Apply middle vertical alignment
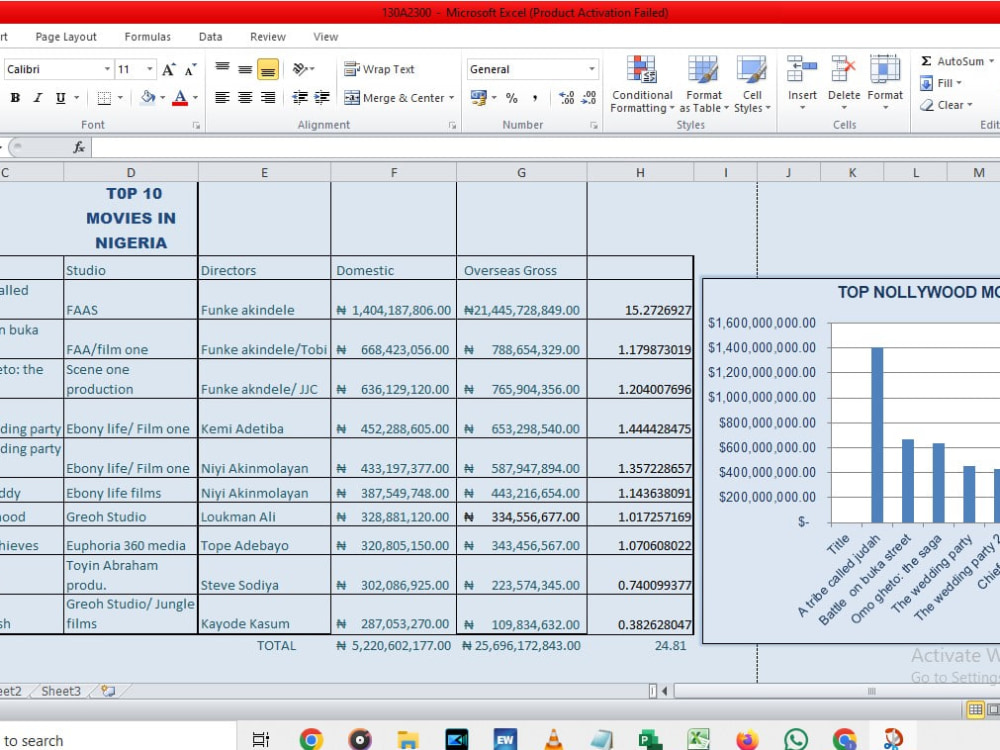This screenshot has height=750, width=1000. [245, 68]
